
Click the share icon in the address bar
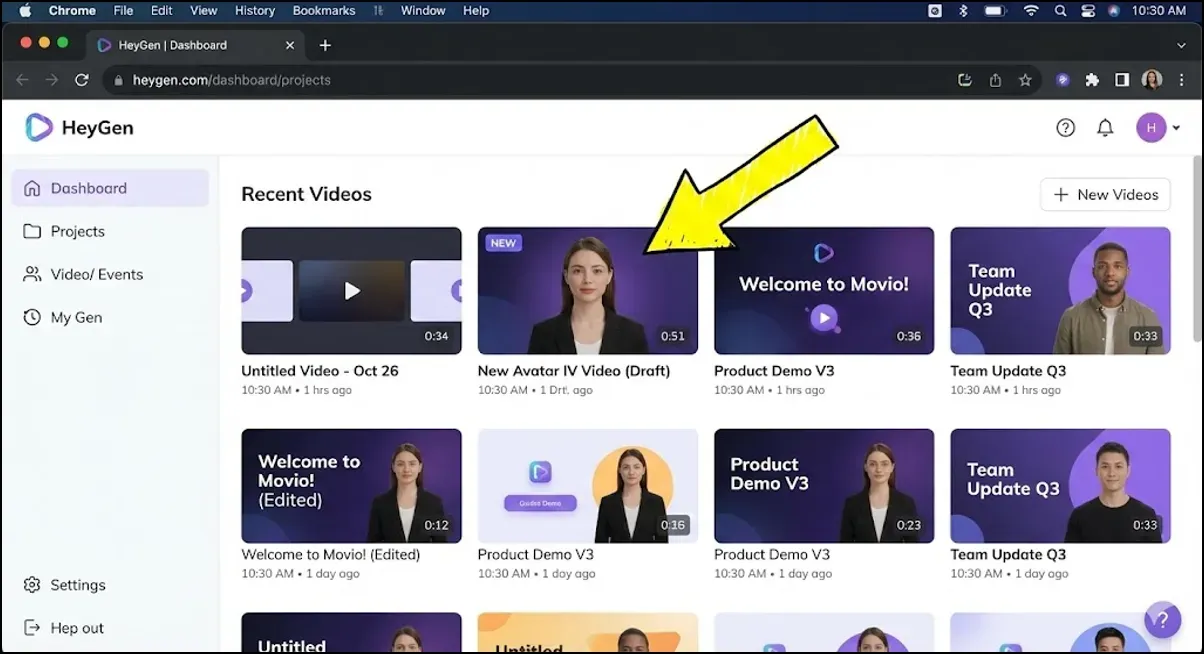(995, 80)
